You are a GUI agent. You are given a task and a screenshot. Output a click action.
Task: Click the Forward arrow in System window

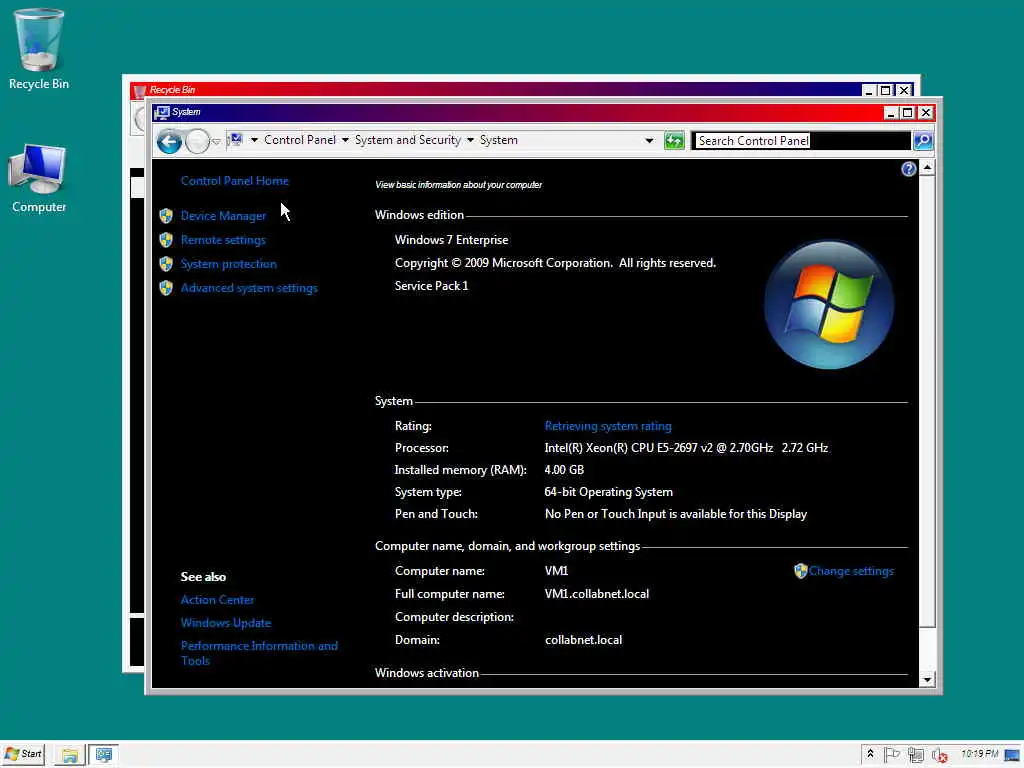click(x=197, y=140)
